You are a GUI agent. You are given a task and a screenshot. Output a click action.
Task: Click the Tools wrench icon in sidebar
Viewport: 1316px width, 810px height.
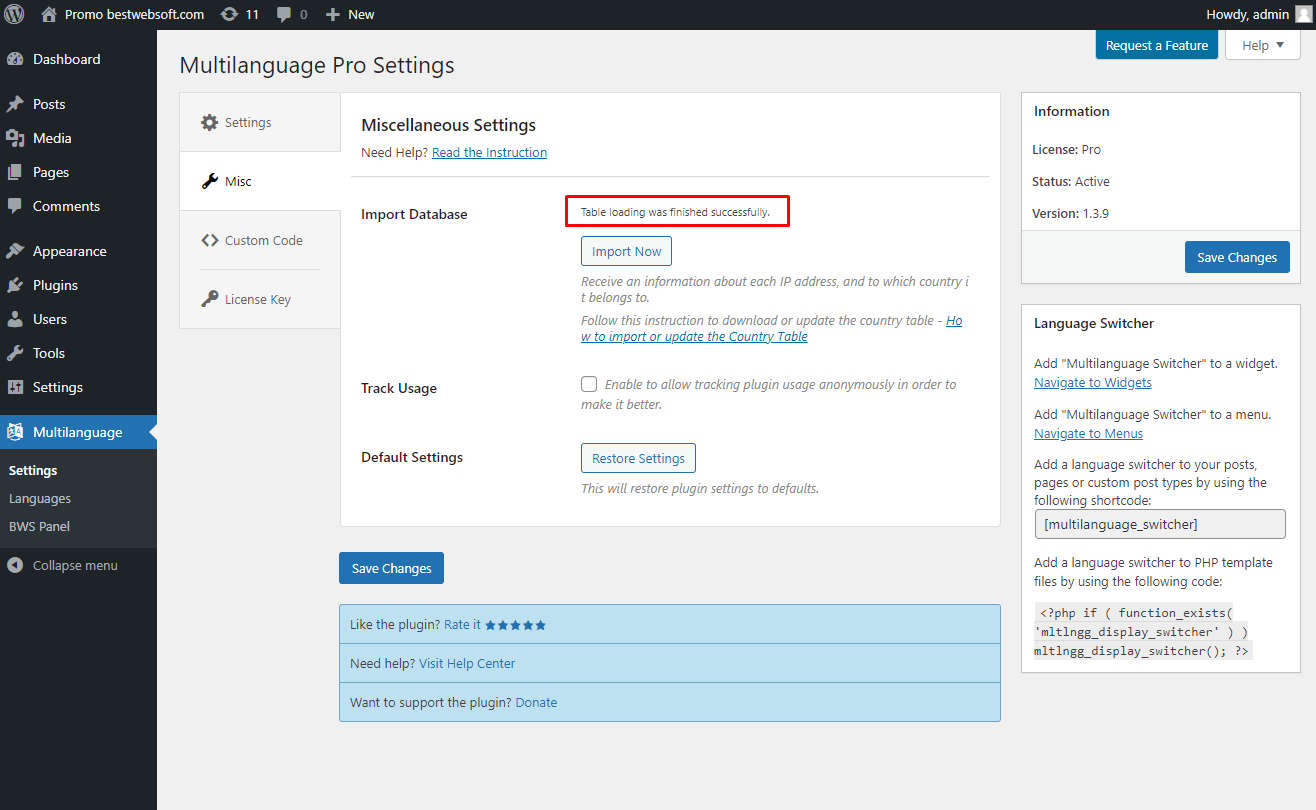tap(15, 353)
